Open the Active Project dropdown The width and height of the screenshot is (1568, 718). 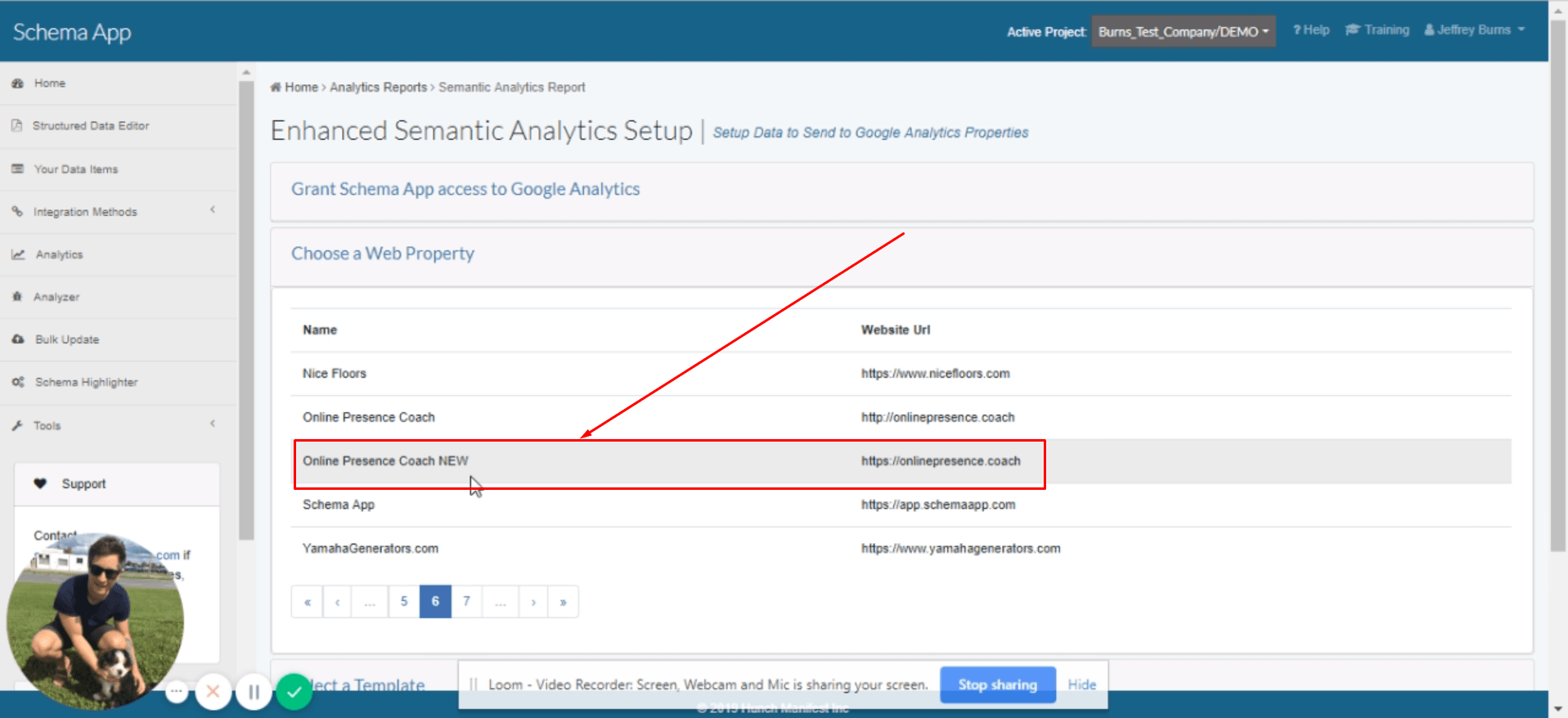(1183, 31)
